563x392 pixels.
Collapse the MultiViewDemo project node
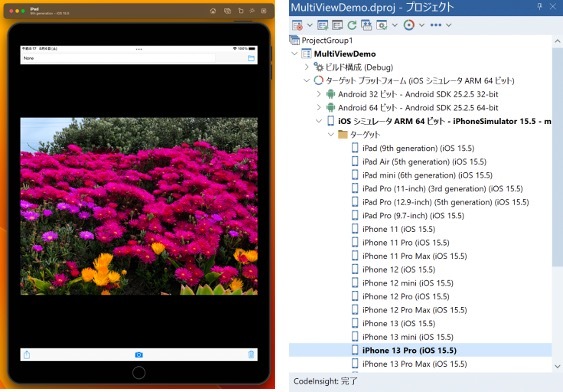[295, 54]
